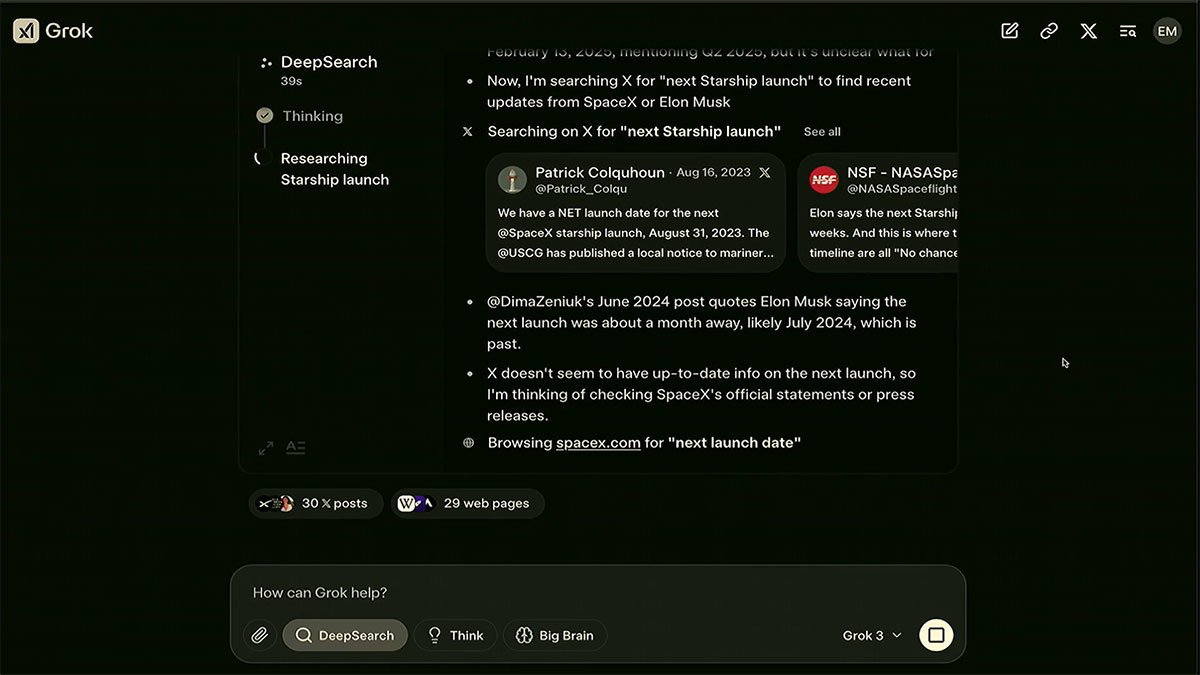Open the spacex.com link
The width and height of the screenshot is (1200, 675).
(x=598, y=442)
